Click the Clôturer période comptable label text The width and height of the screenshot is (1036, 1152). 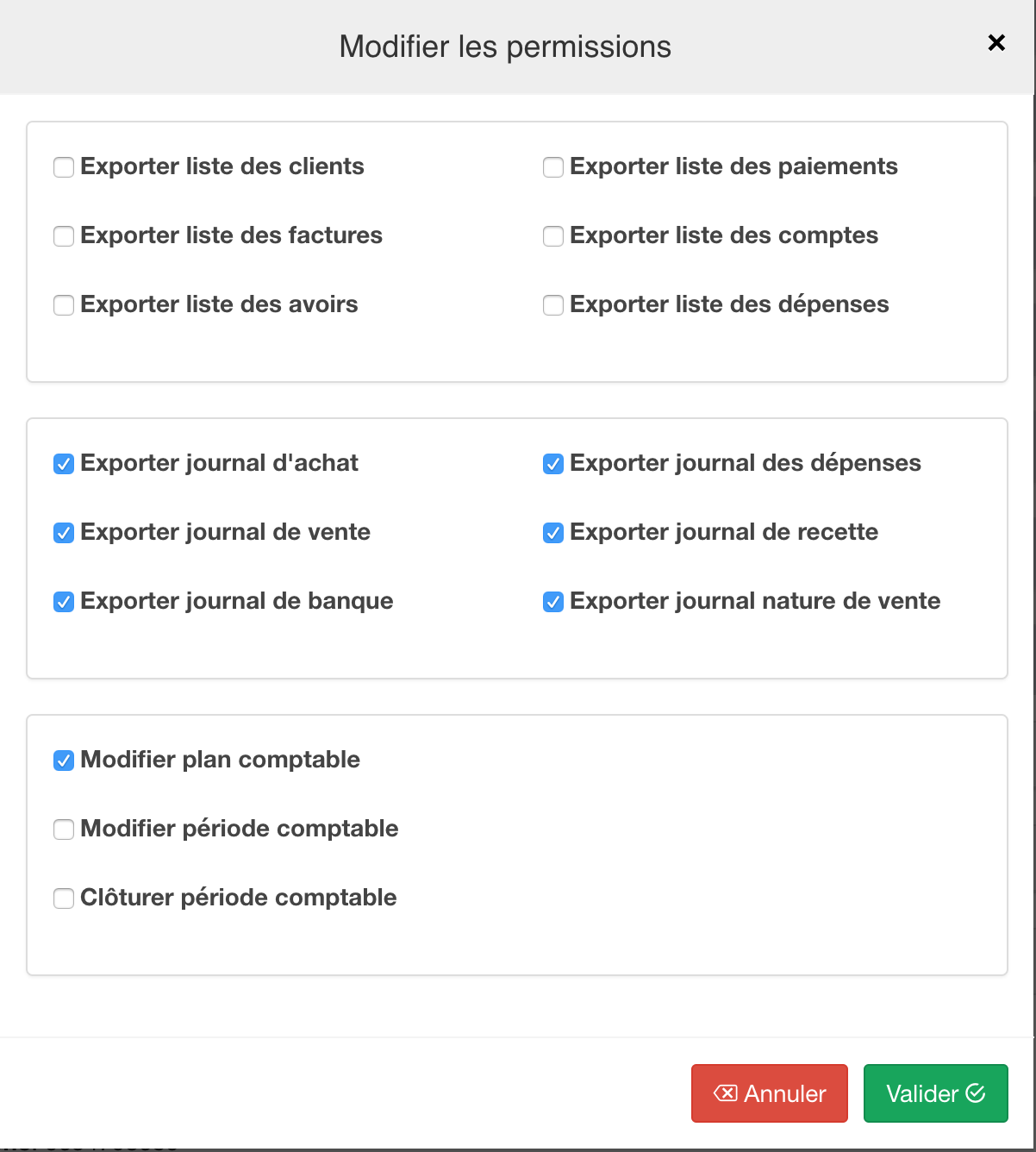tap(239, 898)
